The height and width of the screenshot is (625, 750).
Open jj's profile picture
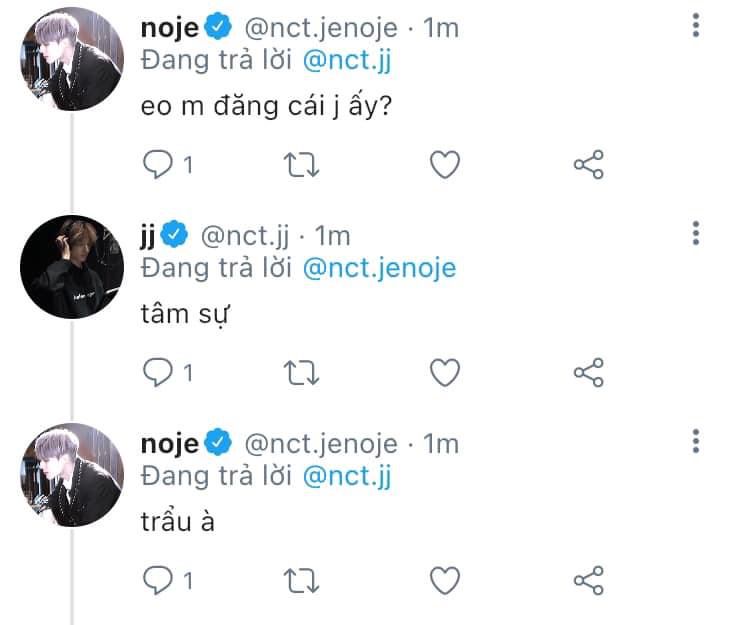(72, 266)
